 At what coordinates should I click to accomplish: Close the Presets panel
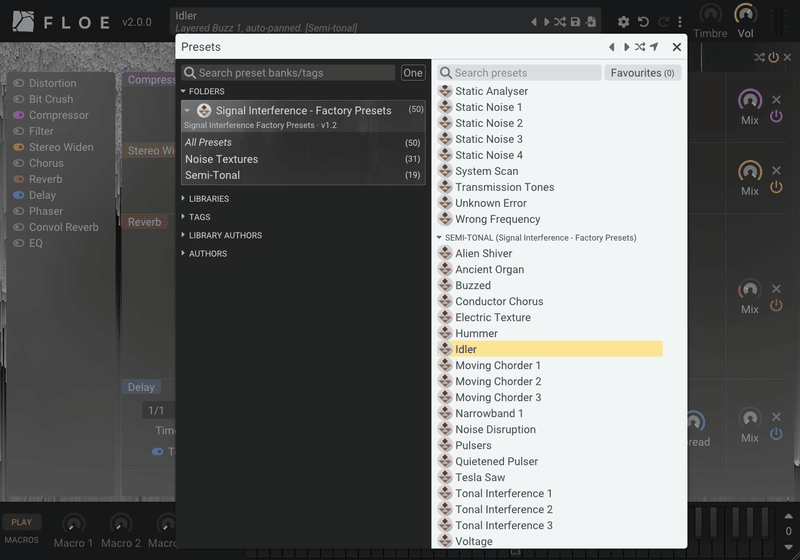pos(677,47)
